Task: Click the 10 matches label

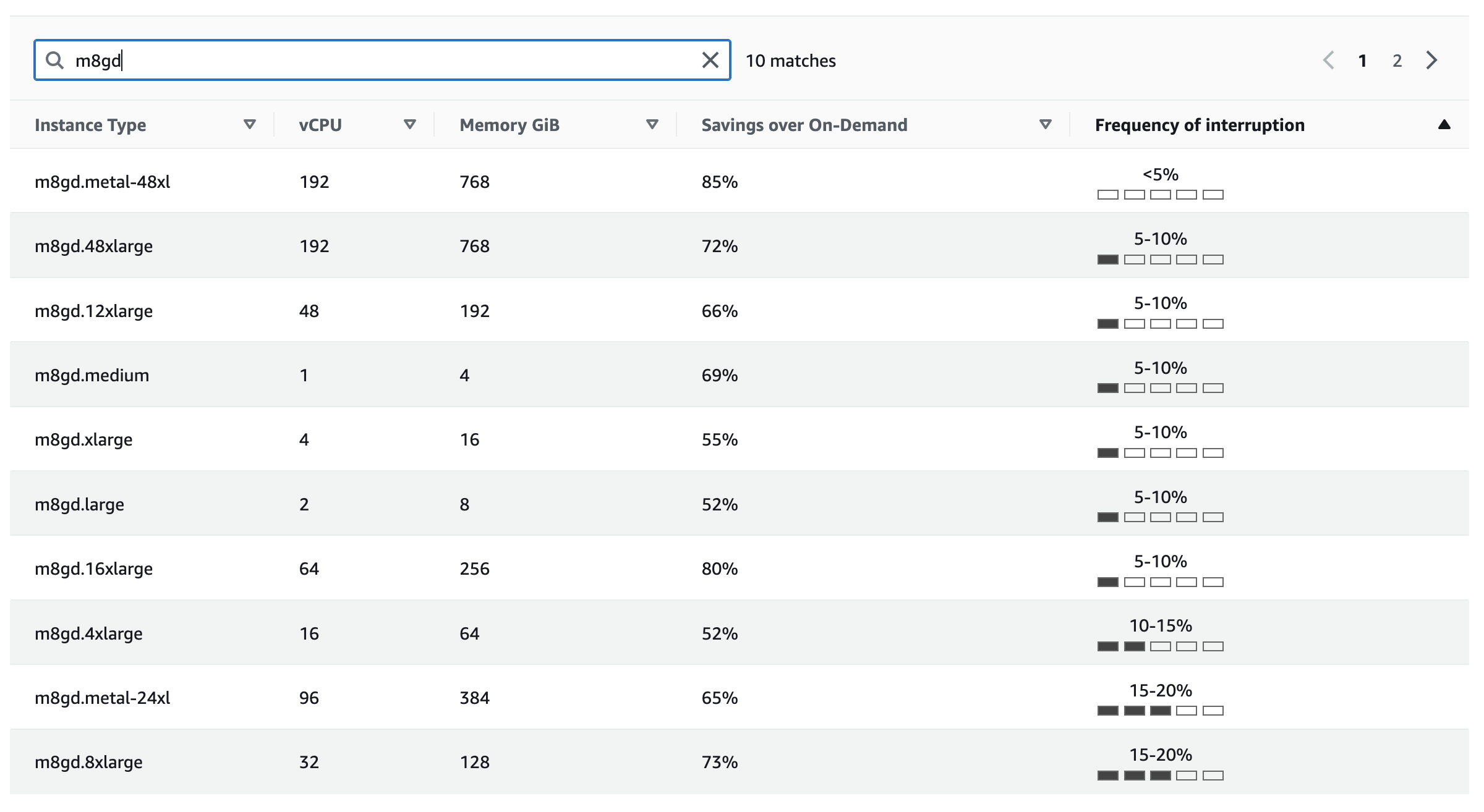Action: pos(790,61)
